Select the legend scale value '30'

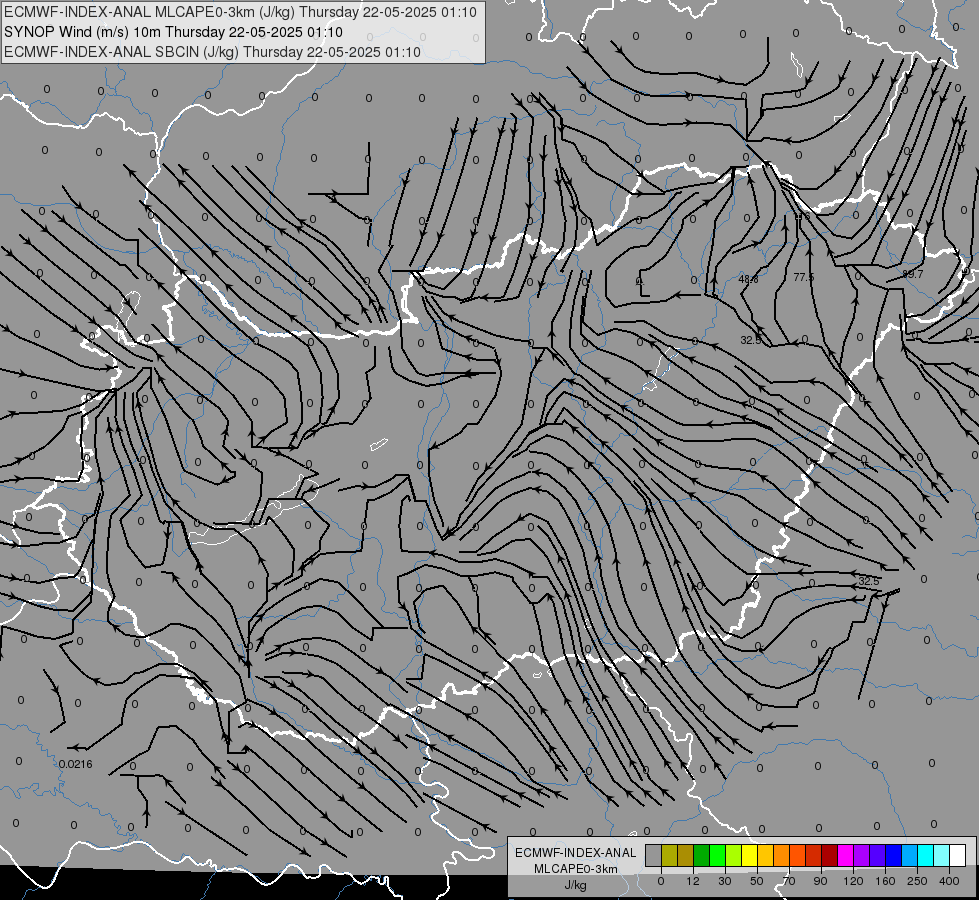(725, 881)
